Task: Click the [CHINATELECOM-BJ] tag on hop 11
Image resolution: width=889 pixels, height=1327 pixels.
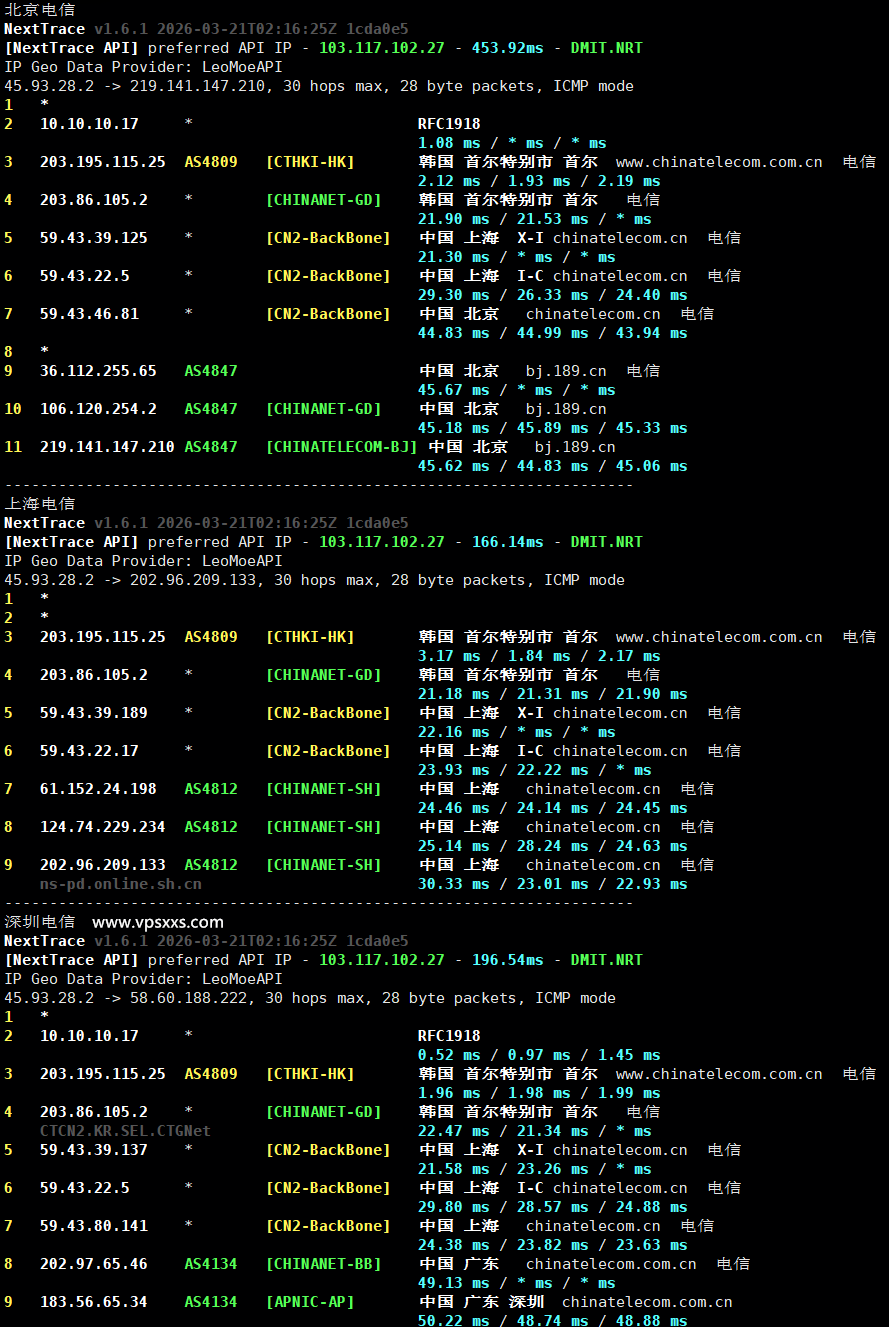Action: pyautogui.click(x=343, y=446)
